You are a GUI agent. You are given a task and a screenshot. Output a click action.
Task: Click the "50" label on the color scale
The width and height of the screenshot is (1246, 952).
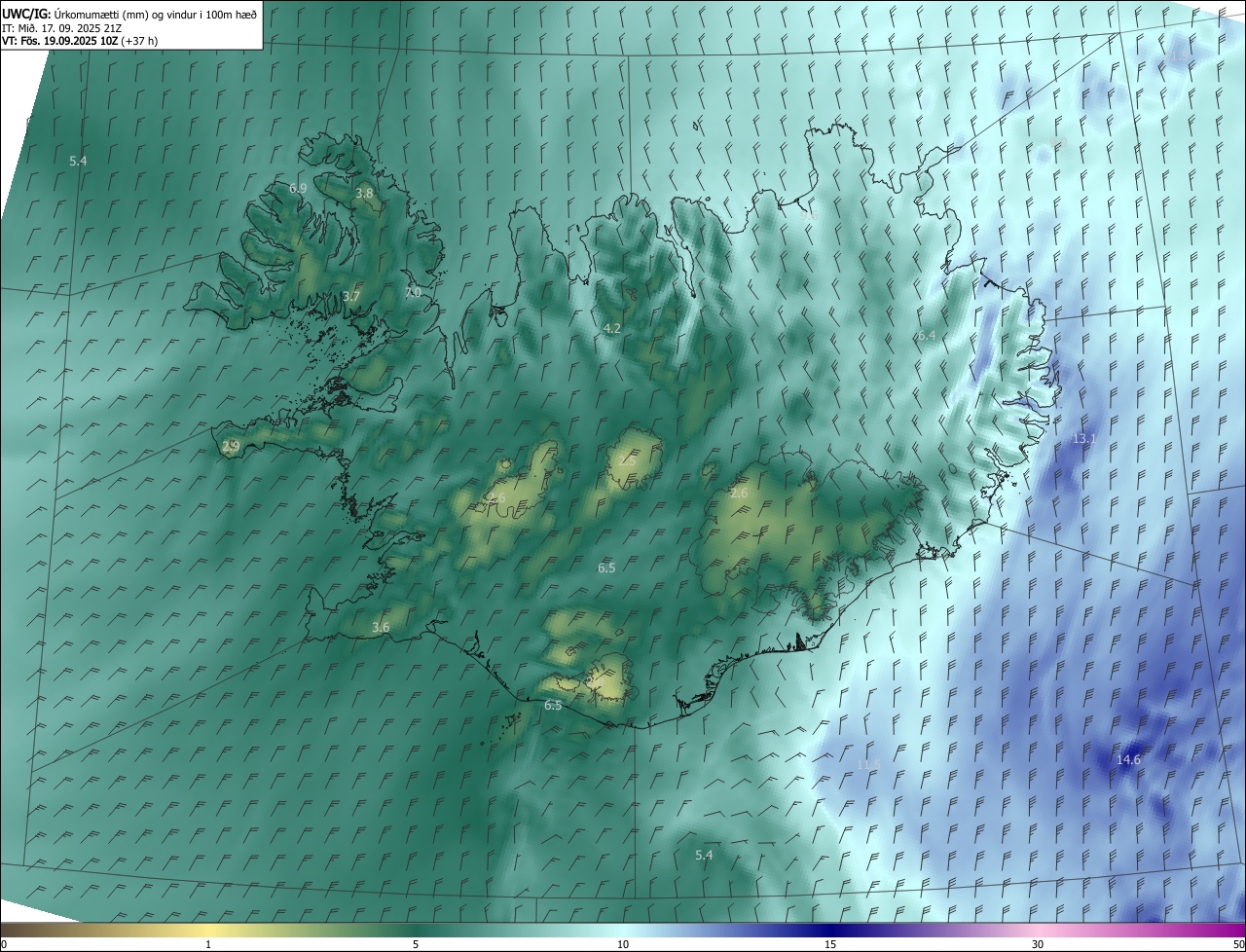1238,944
